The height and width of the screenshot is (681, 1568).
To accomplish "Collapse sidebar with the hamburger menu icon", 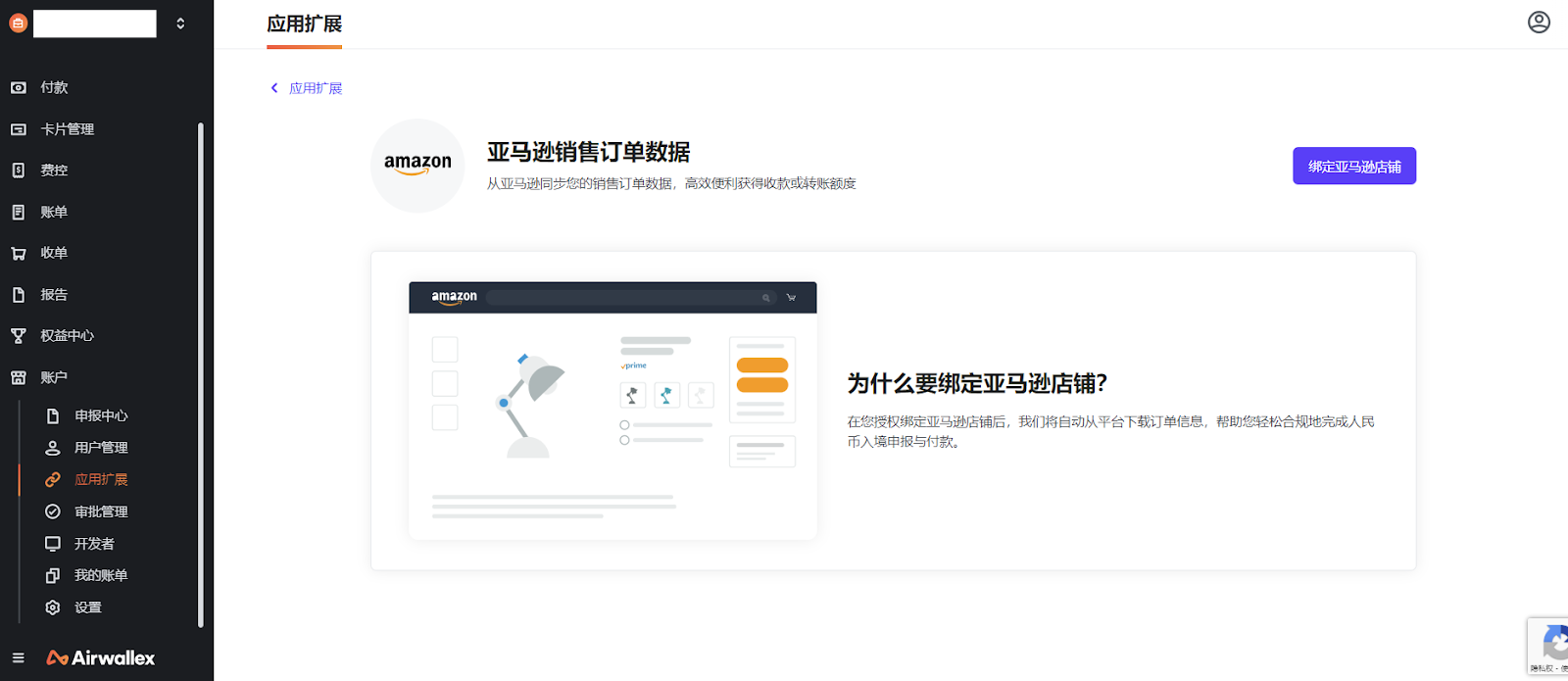I will coord(18,657).
